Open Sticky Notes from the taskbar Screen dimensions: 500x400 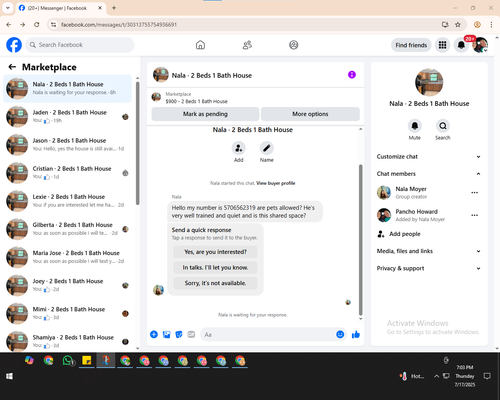(x=87, y=361)
